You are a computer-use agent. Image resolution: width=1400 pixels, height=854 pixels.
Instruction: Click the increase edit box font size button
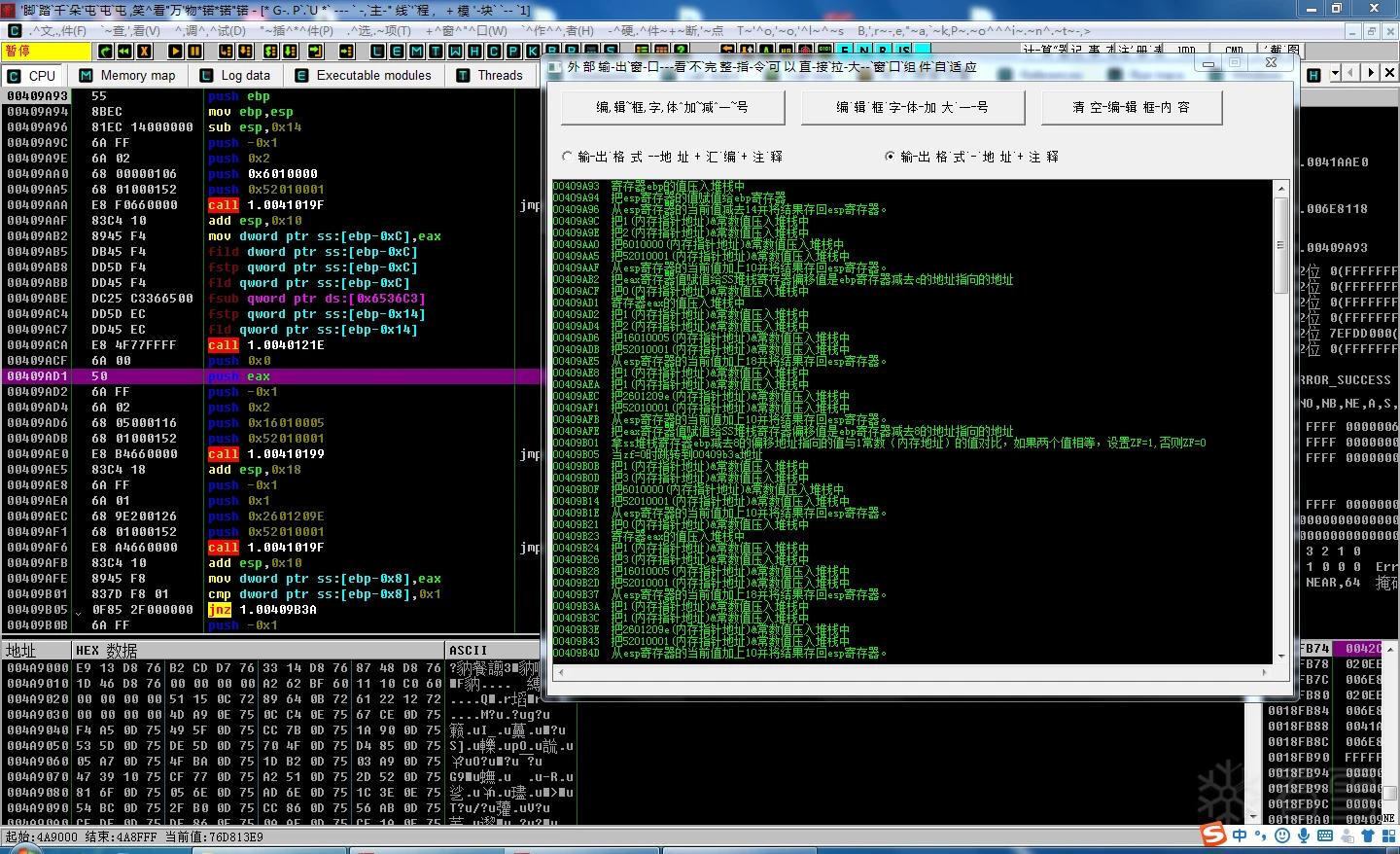click(x=913, y=107)
